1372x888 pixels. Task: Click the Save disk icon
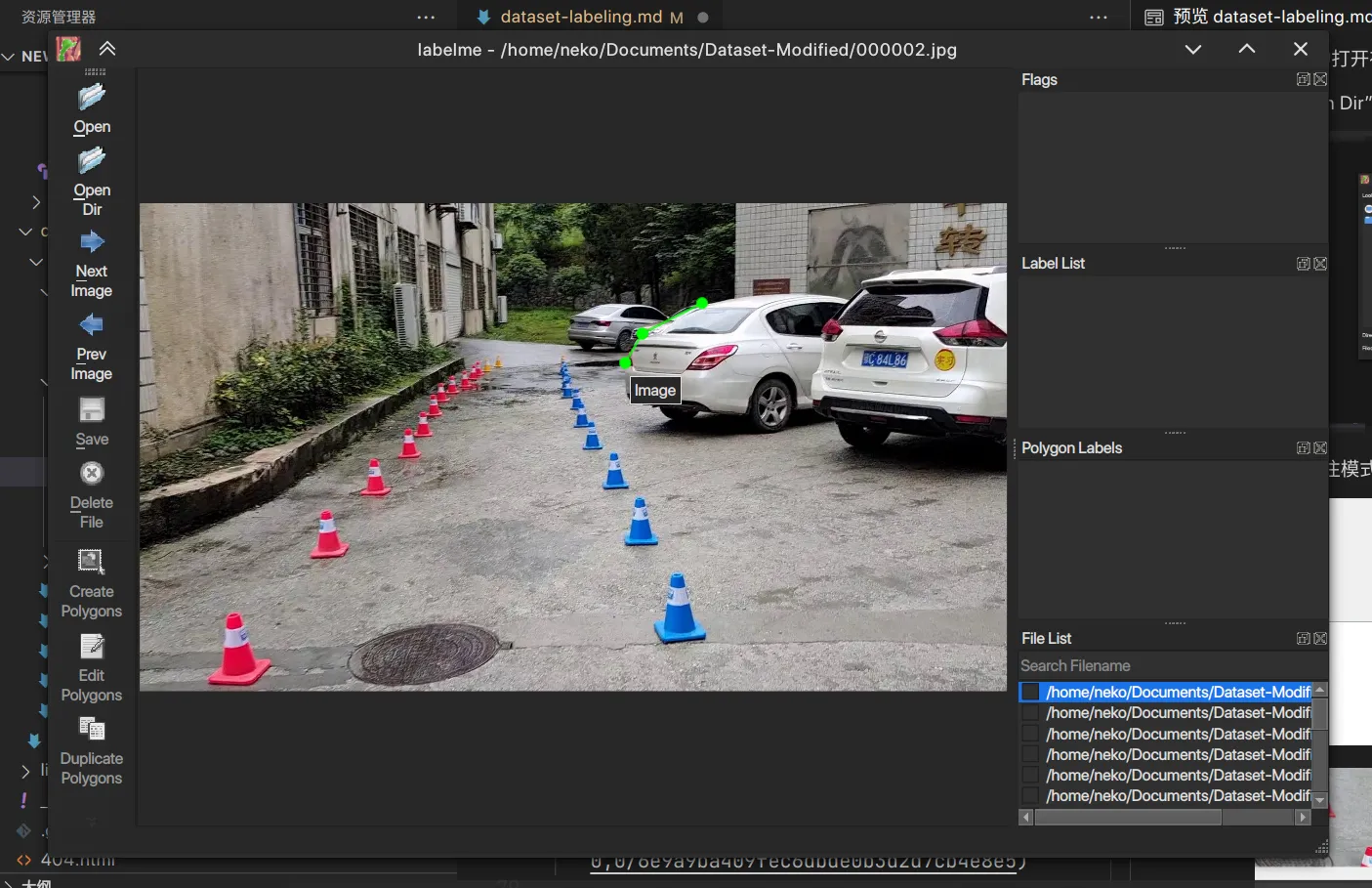(92, 410)
